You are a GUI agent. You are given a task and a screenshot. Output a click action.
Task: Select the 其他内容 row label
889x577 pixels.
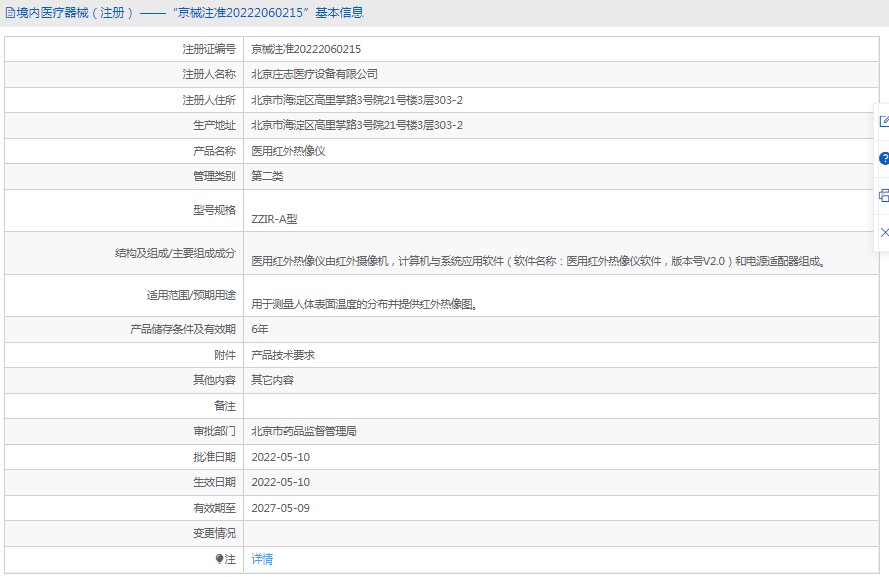click(x=214, y=380)
